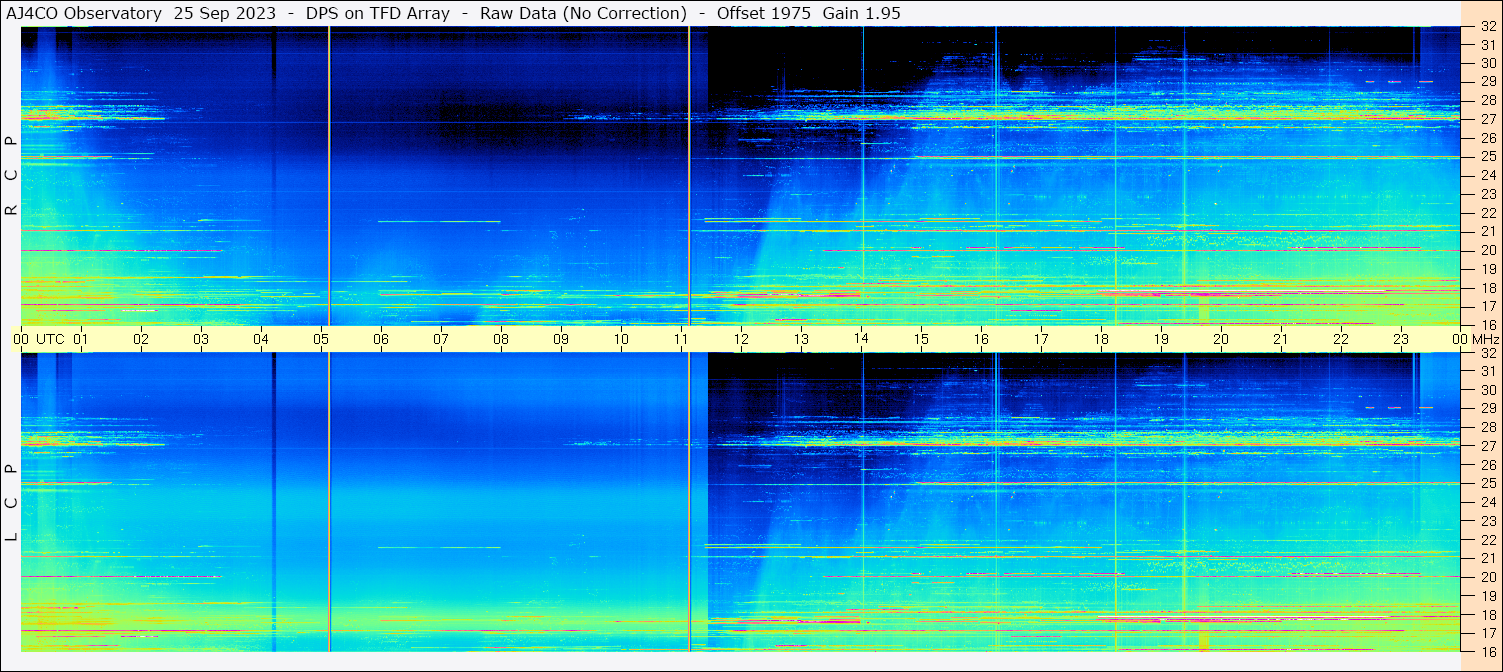Click hour '04' on the UTC axis
Screen dimensions: 1503x672
click(261, 339)
